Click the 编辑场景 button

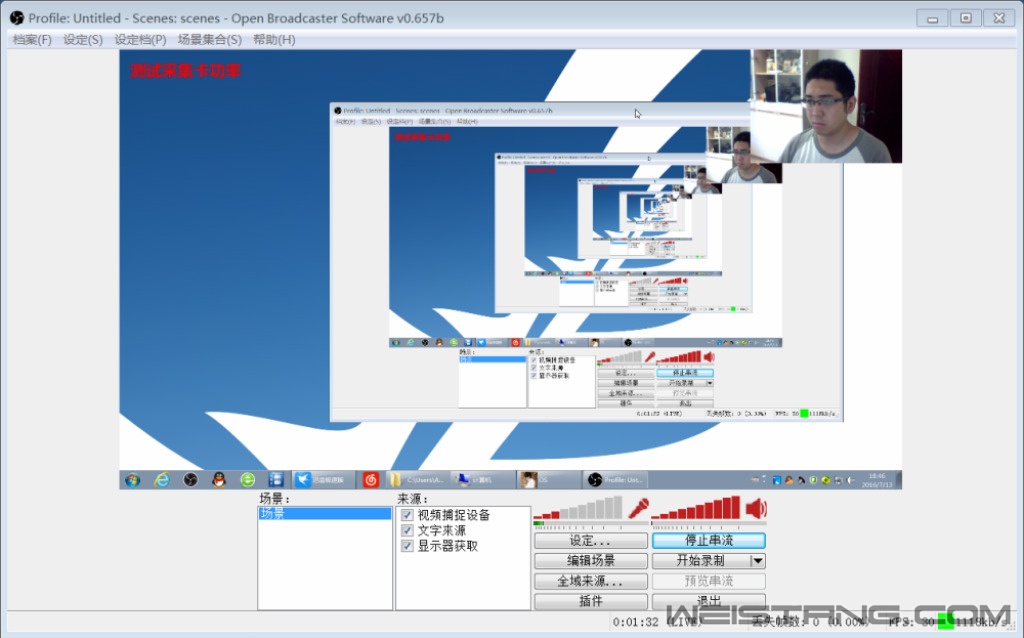[591, 561]
